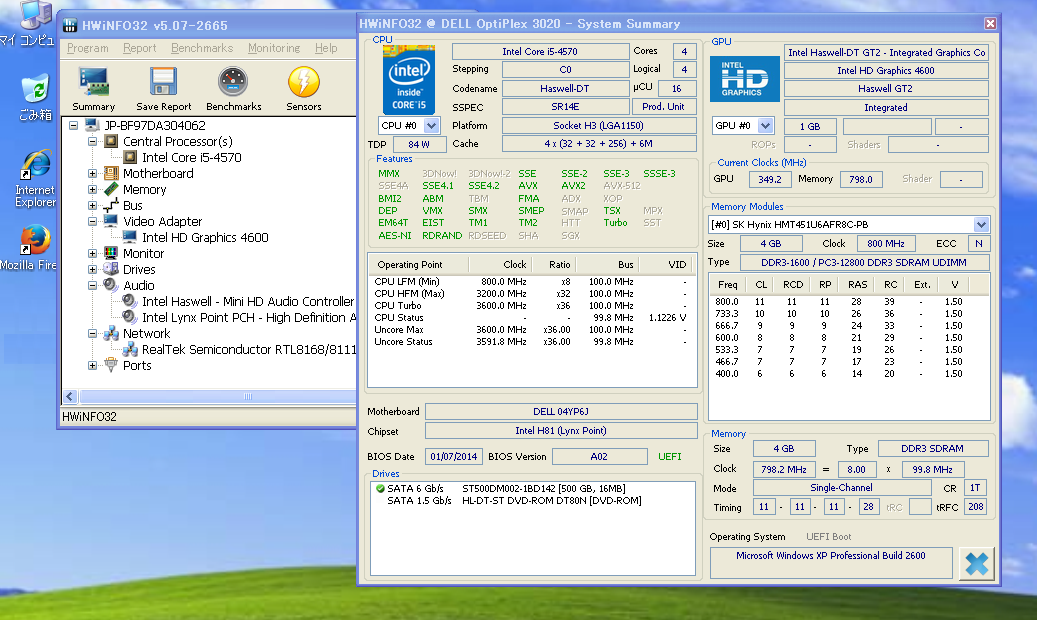The height and width of the screenshot is (620, 1037).
Task: Click the Prod. Unit button
Action: [x=663, y=107]
